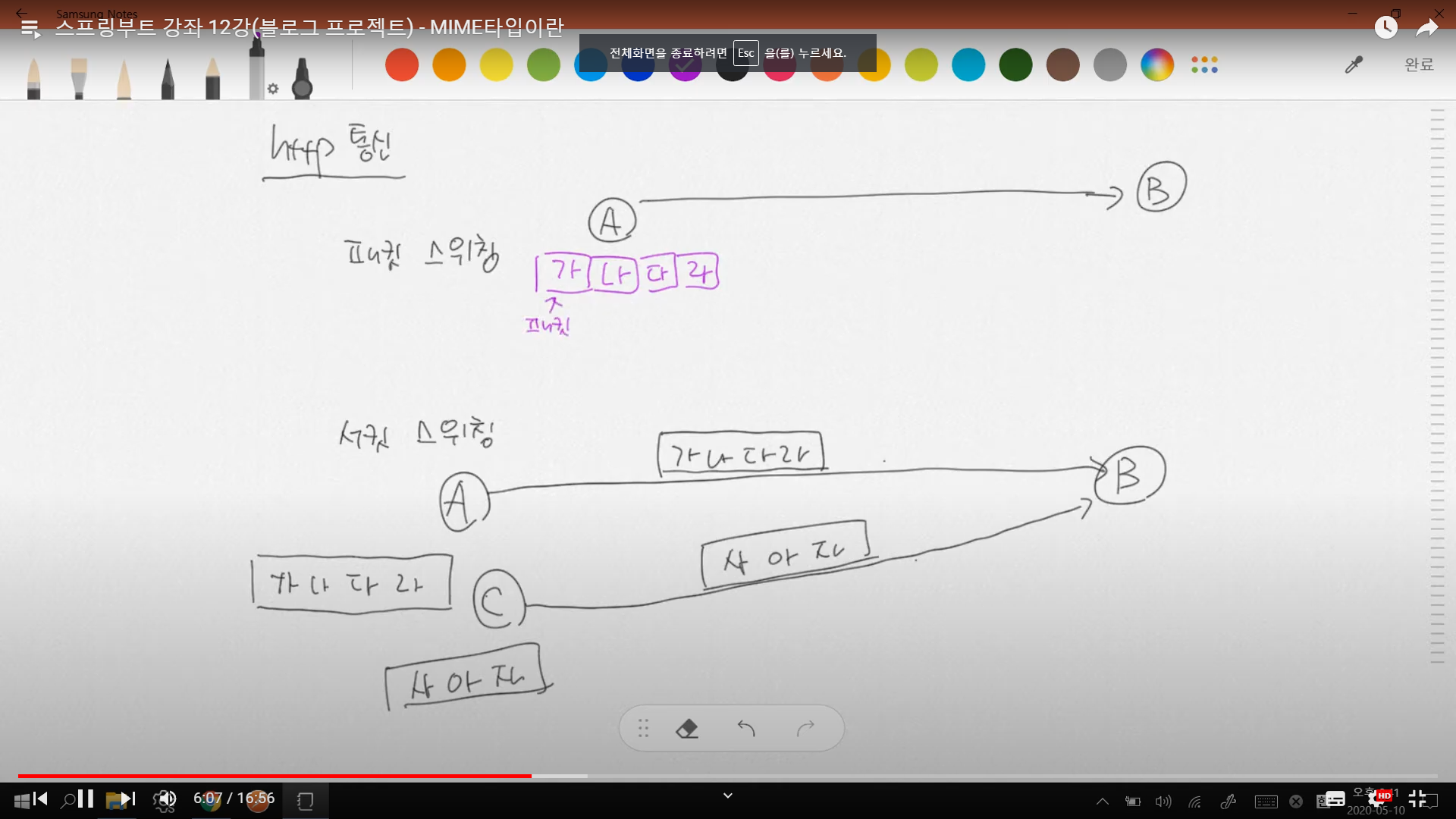Click the redo arrow
This screenshot has width=1456, height=819.
pyautogui.click(x=805, y=729)
